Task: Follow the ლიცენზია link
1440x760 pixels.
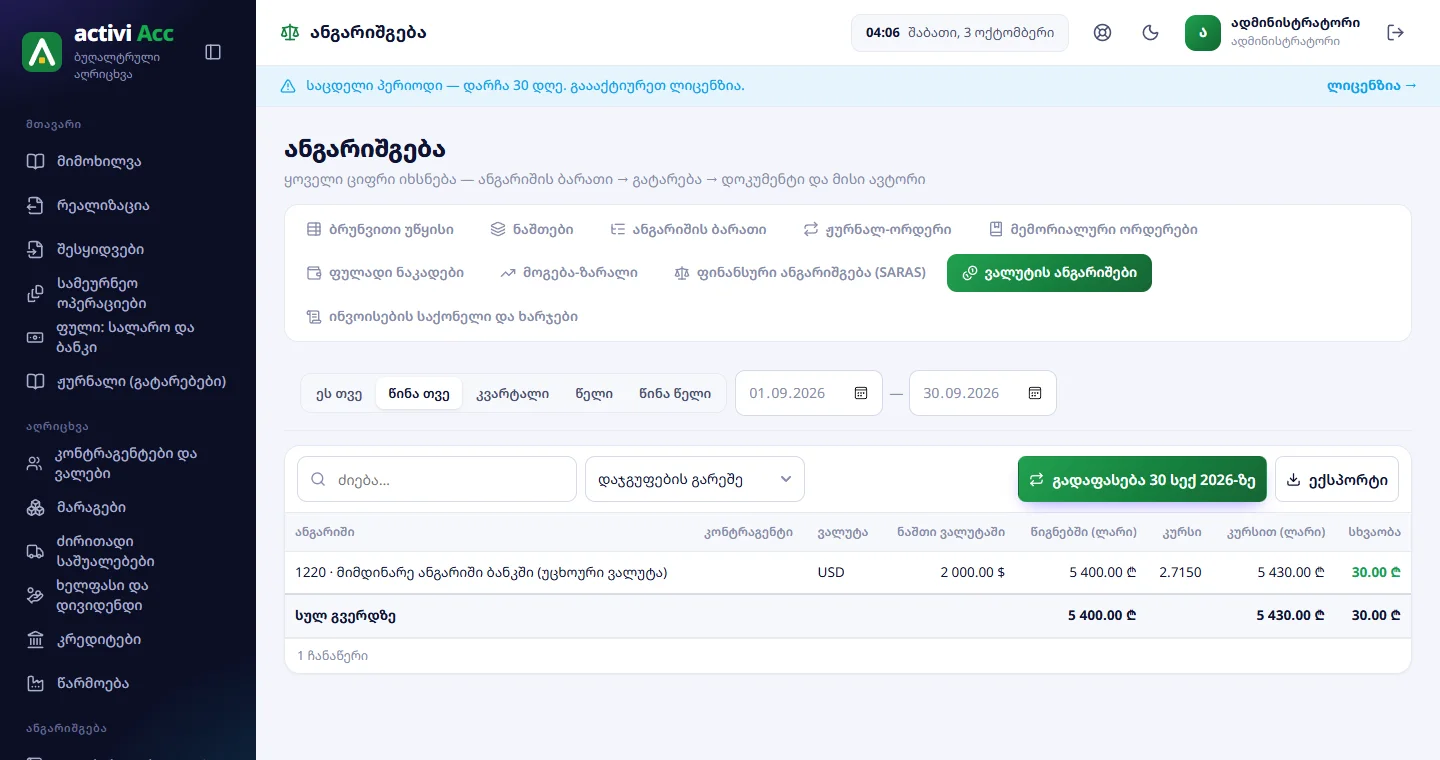Action: point(1372,86)
